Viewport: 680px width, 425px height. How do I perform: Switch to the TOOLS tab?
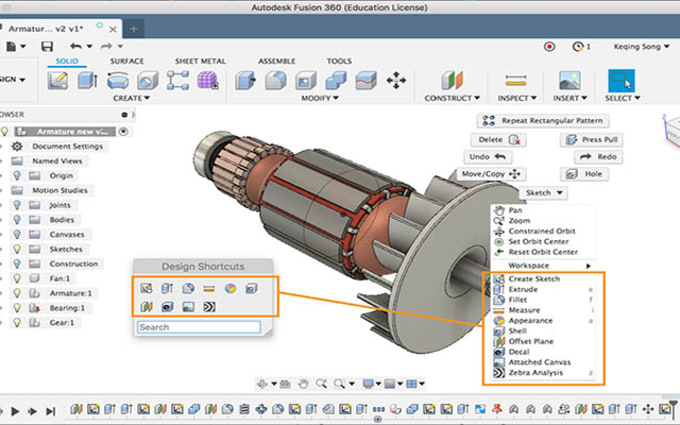(339, 61)
